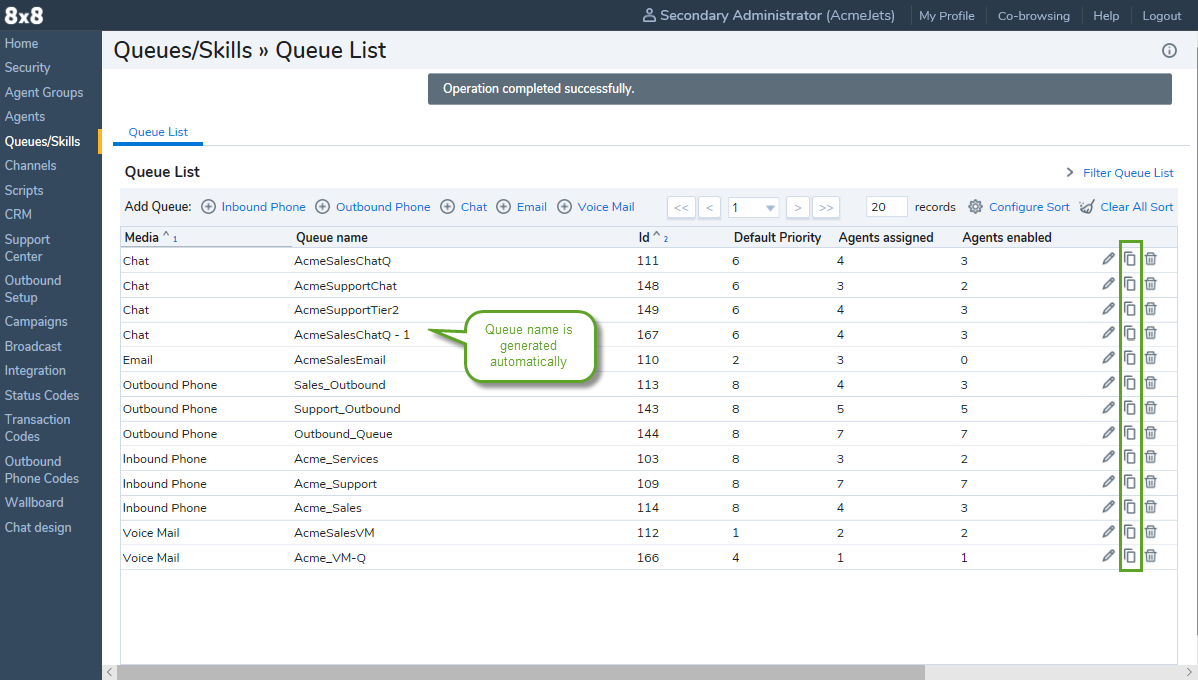The image size is (1198, 680).
Task: Open Wallboard in sidebar
Action: [x=34, y=502]
